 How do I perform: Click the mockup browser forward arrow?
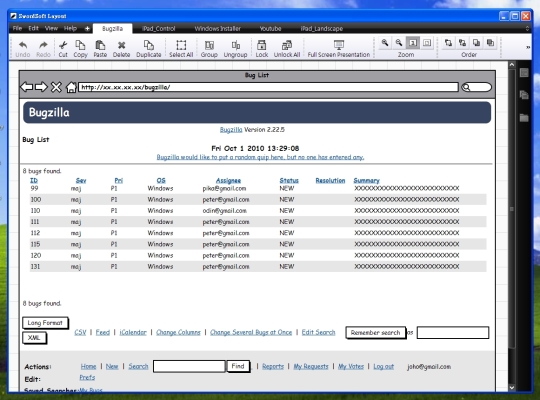[x=41, y=87]
